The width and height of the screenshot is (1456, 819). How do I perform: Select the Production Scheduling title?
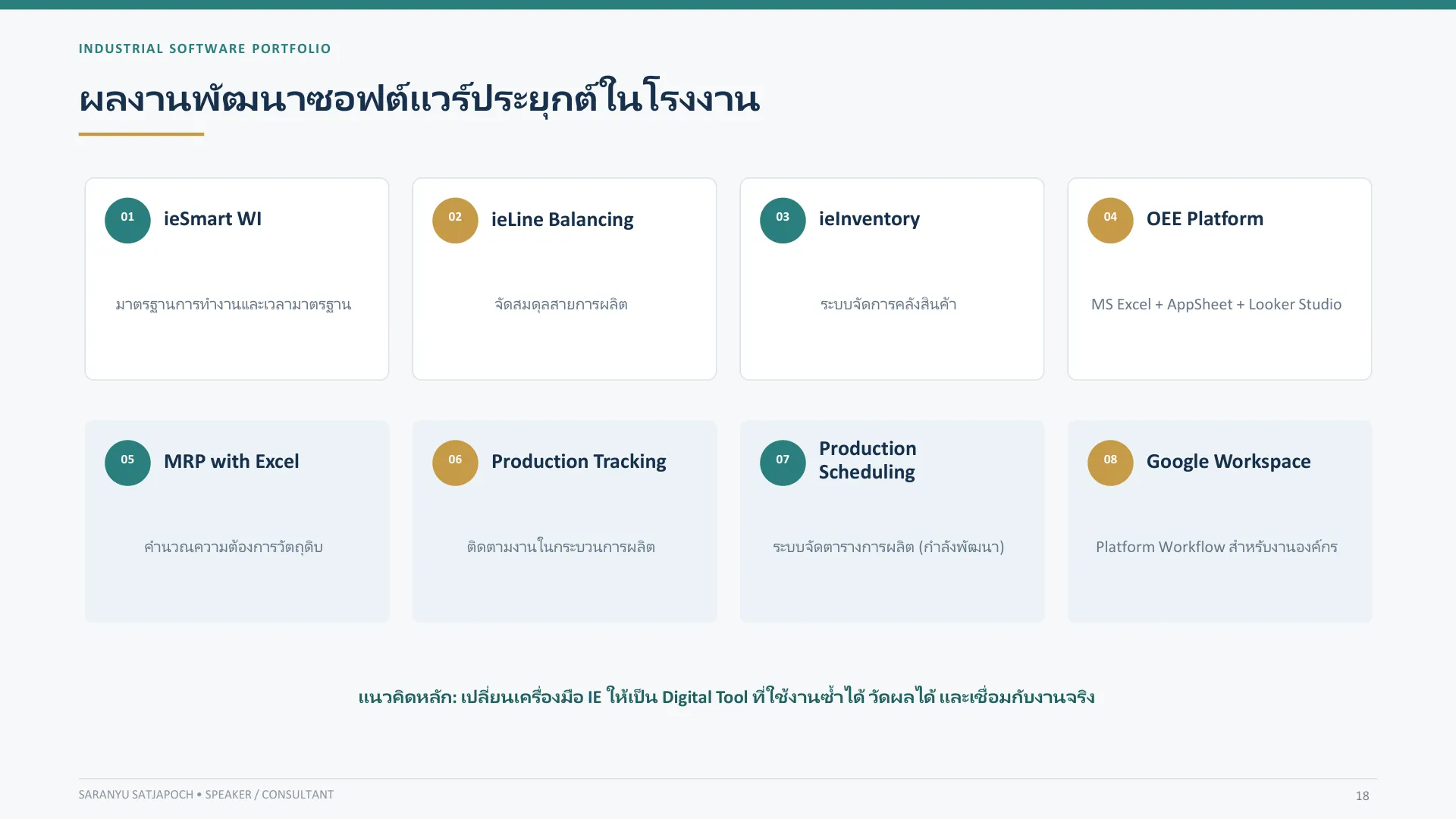point(868,460)
